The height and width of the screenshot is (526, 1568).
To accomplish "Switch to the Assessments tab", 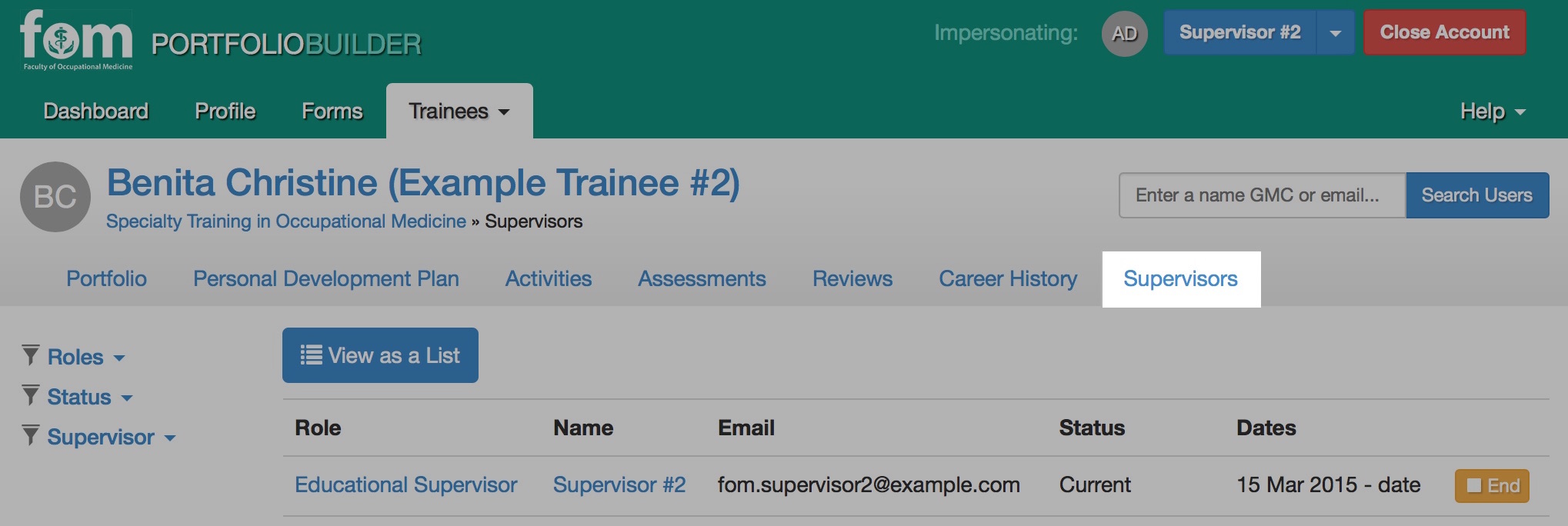I will click(x=702, y=278).
